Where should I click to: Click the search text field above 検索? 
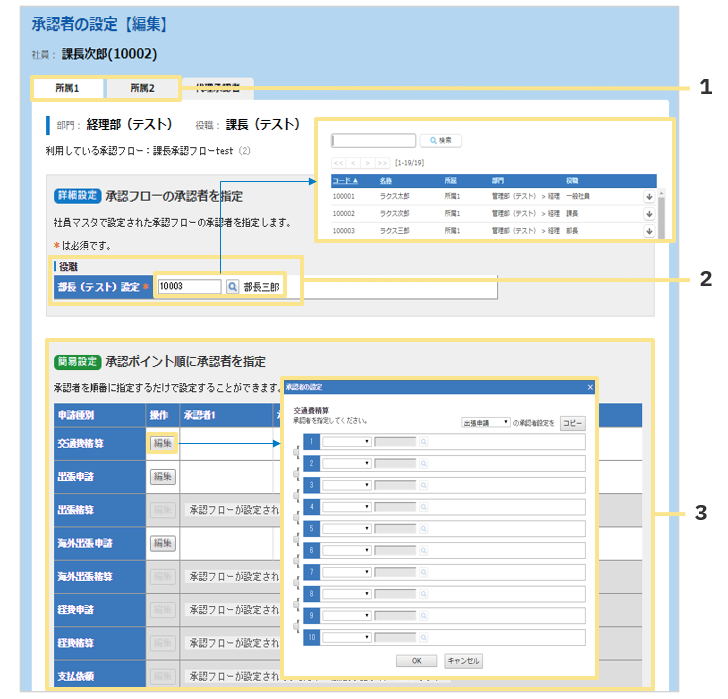[x=373, y=141]
